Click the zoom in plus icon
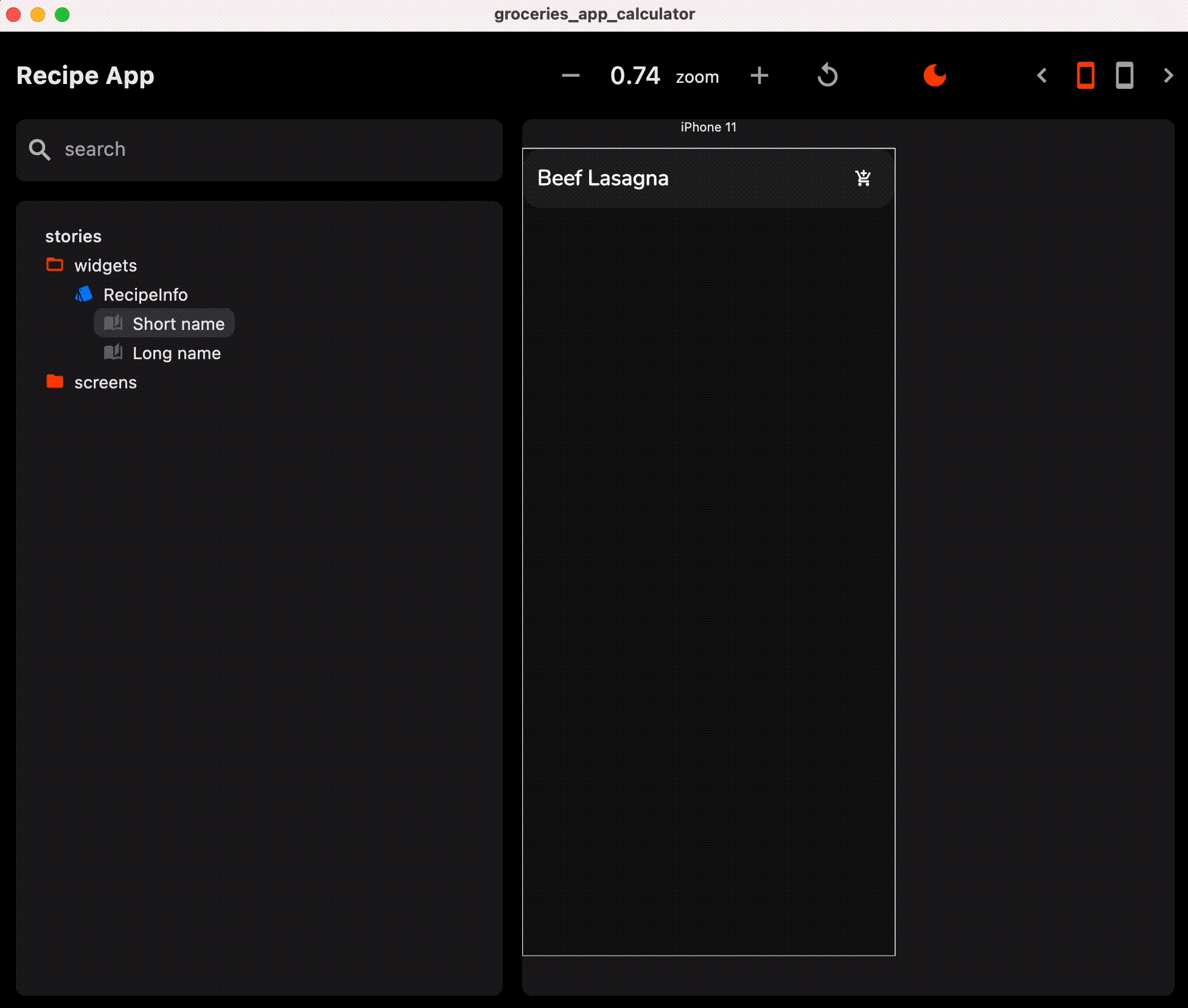Image resolution: width=1188 pixels, height=1008 pixels. coord(759,75)
